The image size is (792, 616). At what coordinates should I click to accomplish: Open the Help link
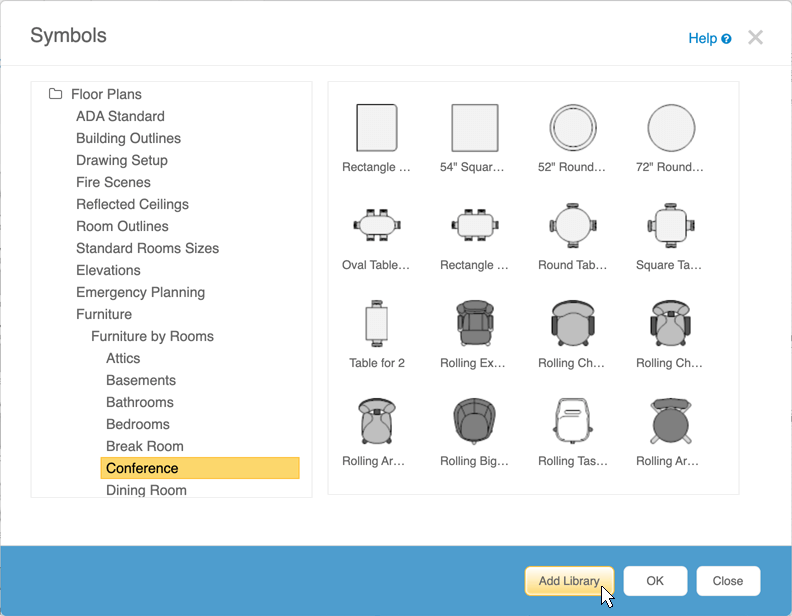(703, 38)
